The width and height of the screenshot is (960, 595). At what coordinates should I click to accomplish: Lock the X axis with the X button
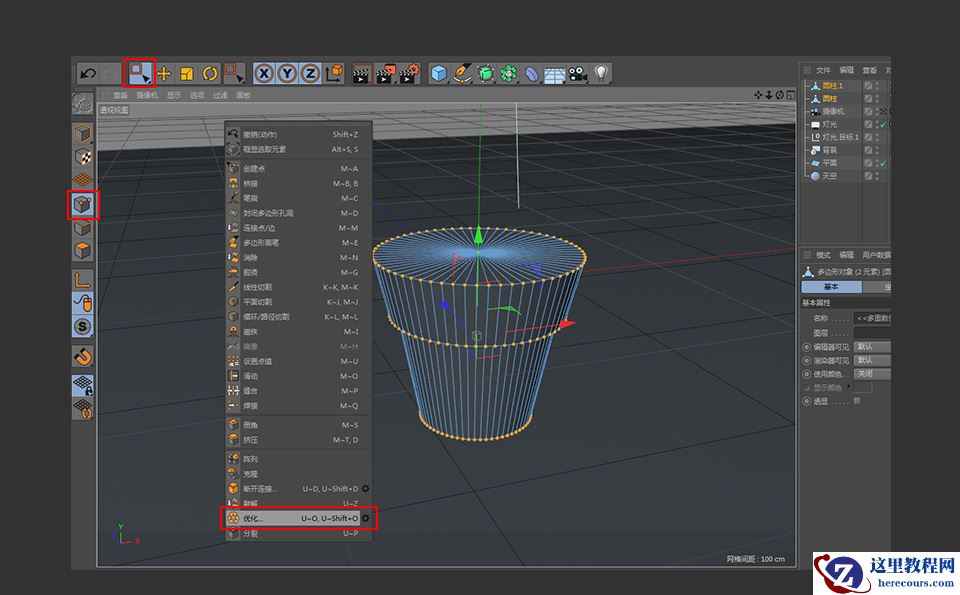click(265, 72)
